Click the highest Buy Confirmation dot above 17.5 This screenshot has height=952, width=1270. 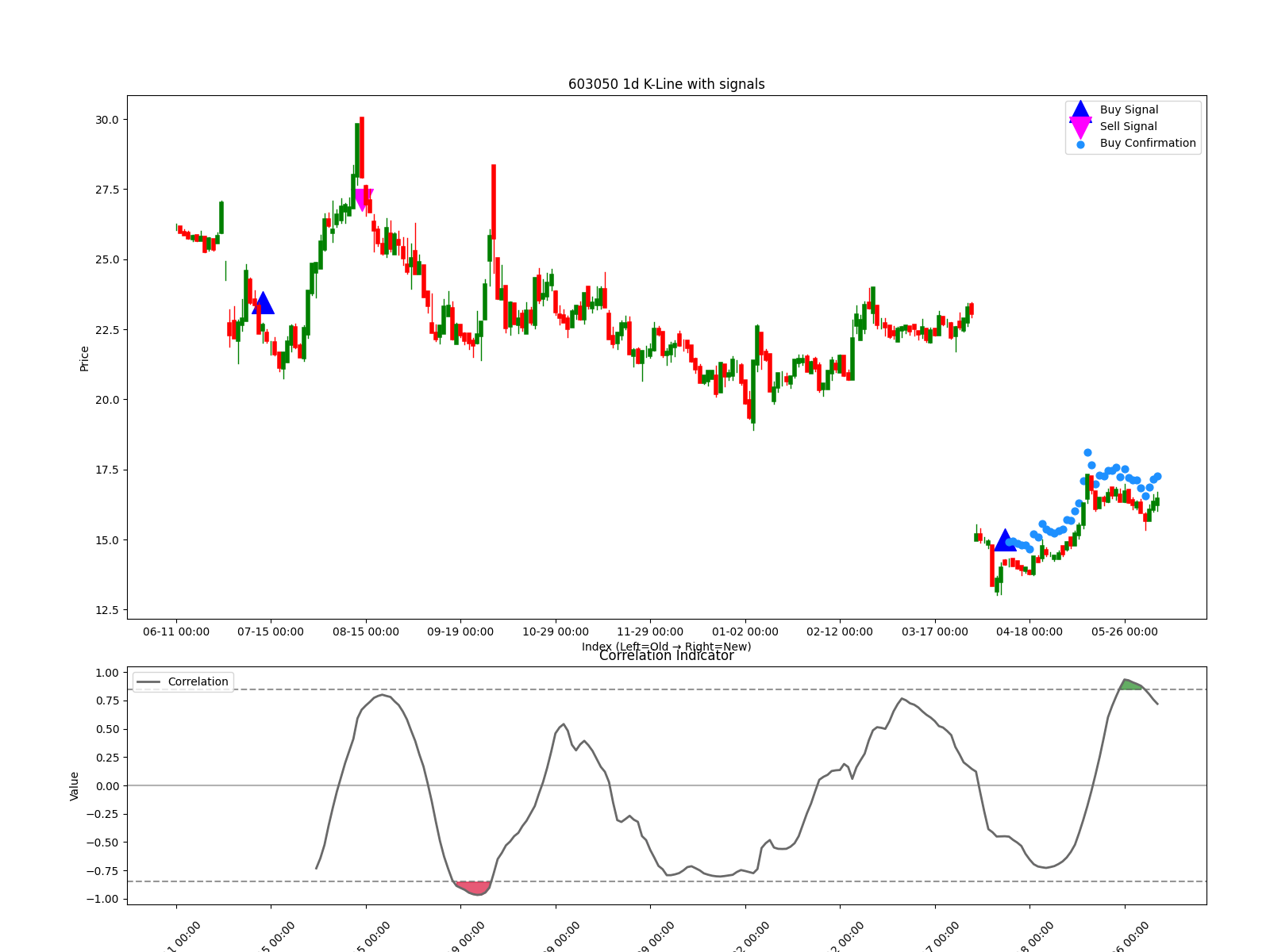[x=1087, y=453]
